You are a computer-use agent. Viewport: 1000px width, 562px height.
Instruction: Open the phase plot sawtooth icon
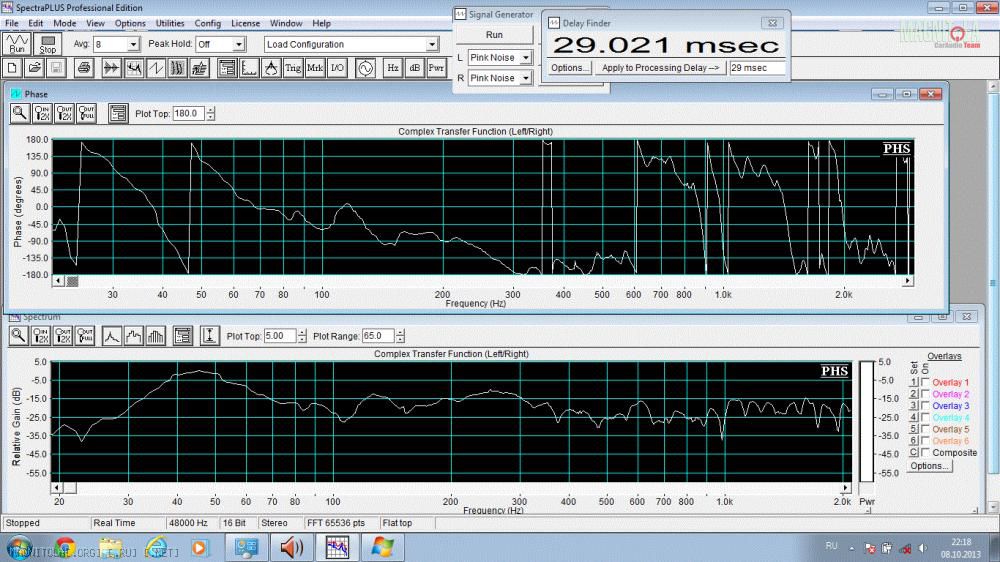coord(156,68)
